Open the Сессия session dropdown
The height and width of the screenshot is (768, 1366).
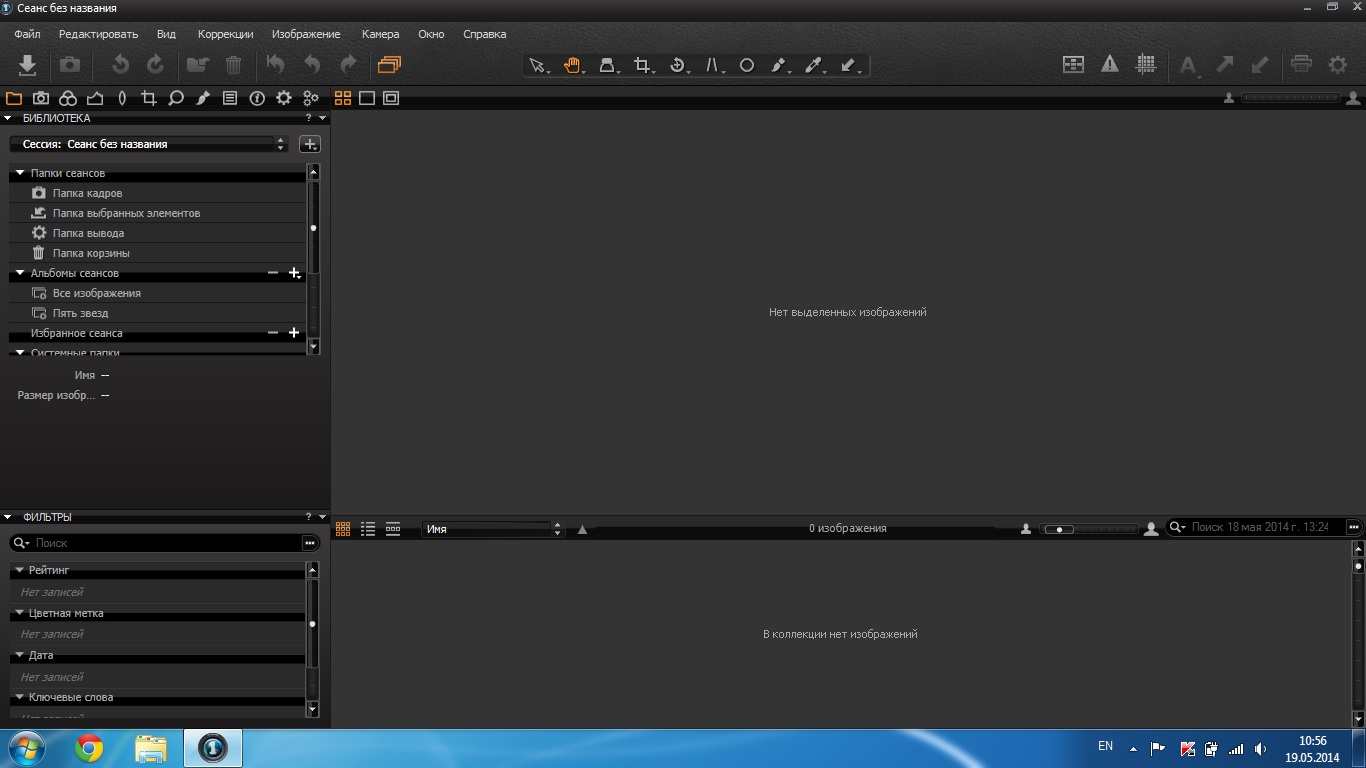pos(150,144)
